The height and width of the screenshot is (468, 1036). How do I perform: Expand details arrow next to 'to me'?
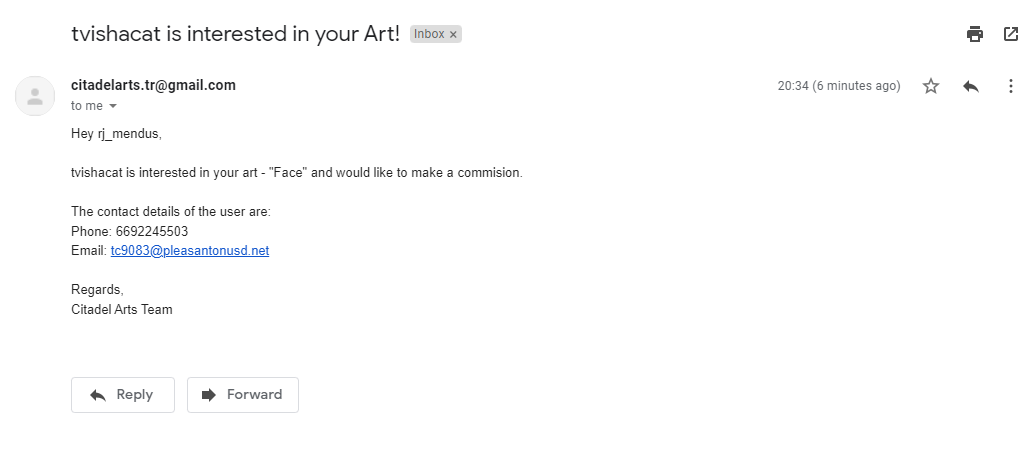[113, 106]
